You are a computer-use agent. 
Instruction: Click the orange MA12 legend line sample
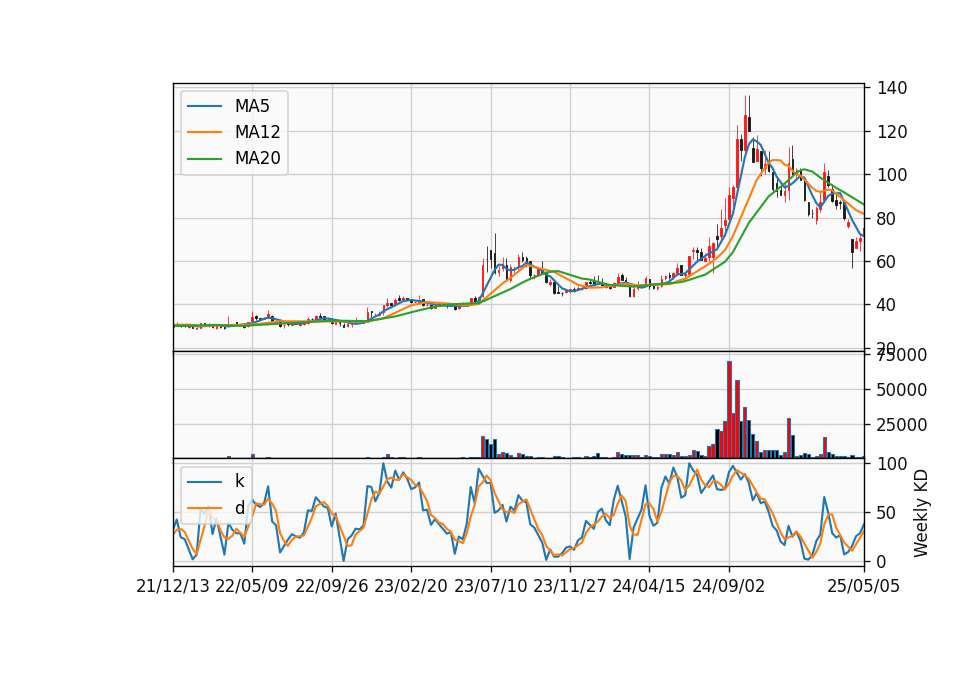204,132
